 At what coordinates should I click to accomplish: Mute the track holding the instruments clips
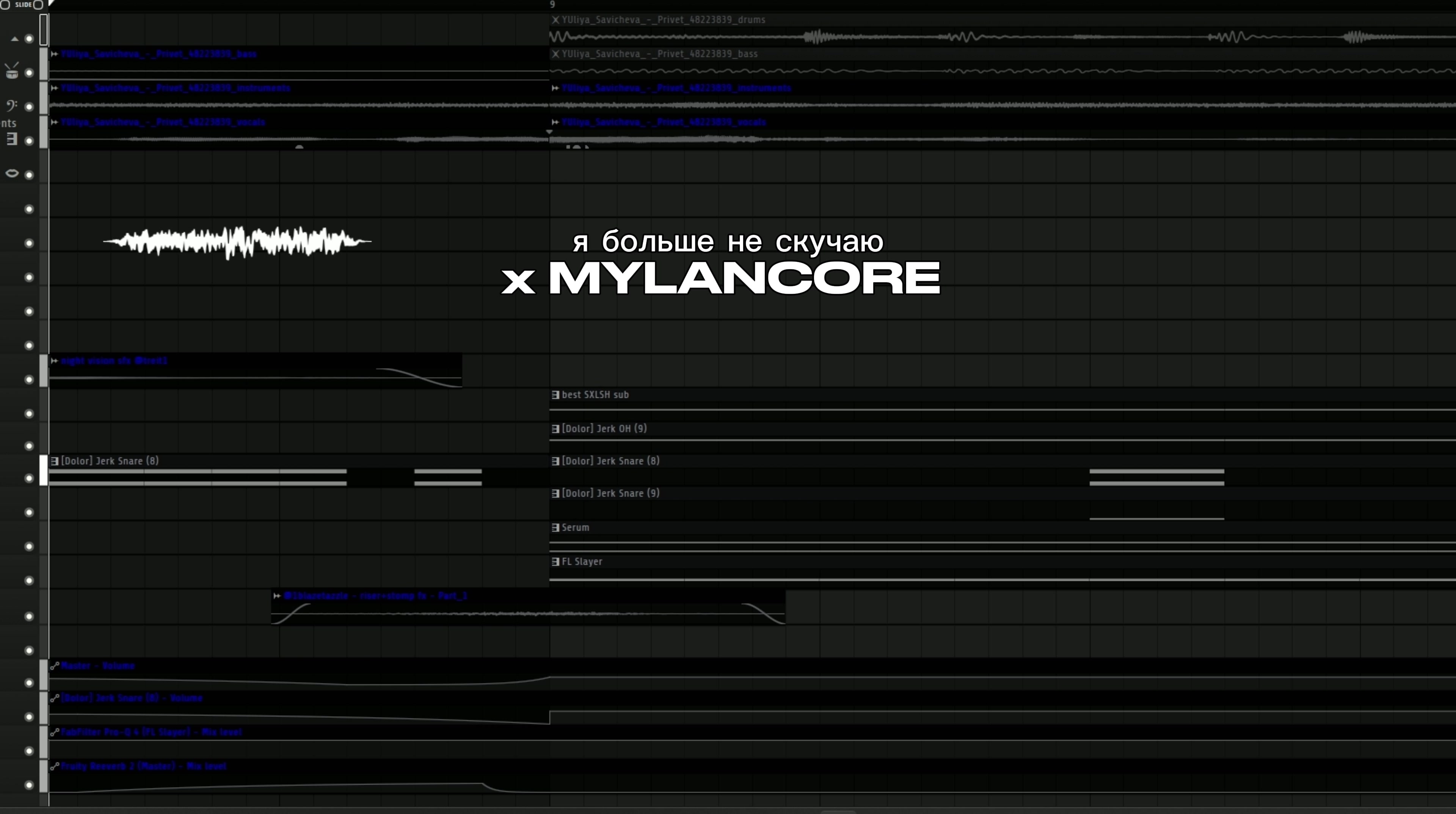(x=29, y=107)
